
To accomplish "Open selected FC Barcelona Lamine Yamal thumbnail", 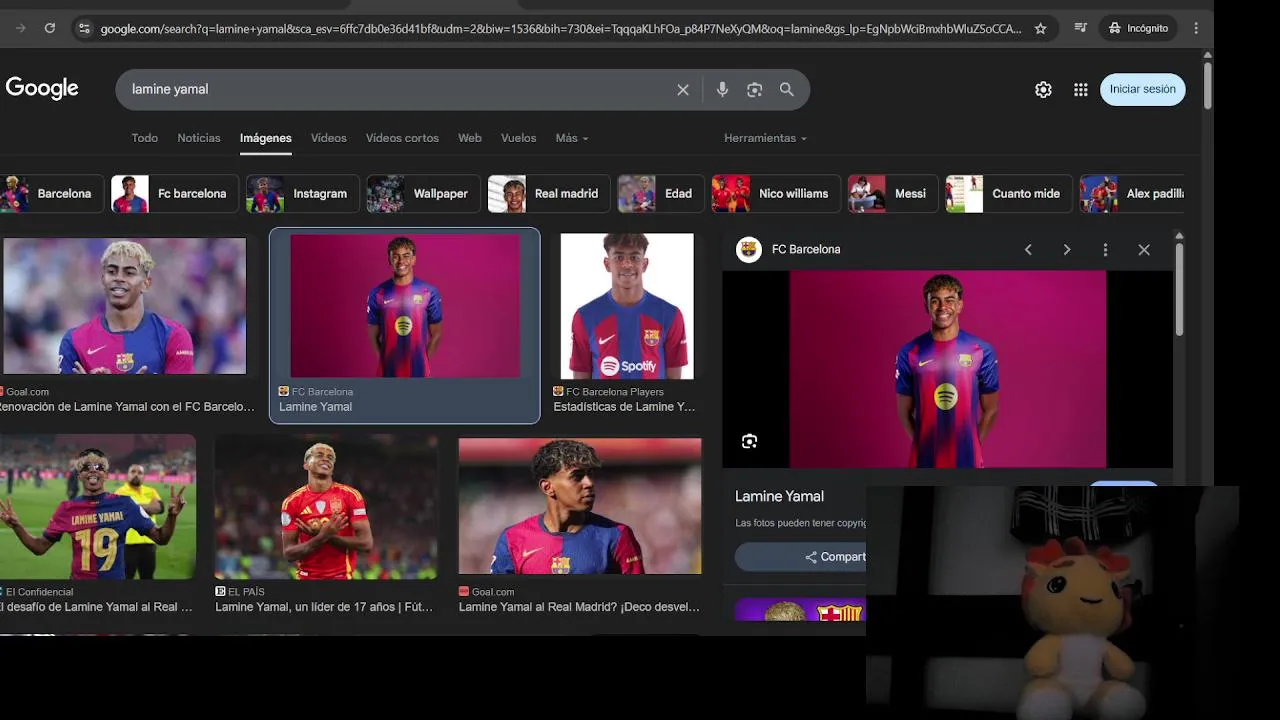I will point(405,306).
